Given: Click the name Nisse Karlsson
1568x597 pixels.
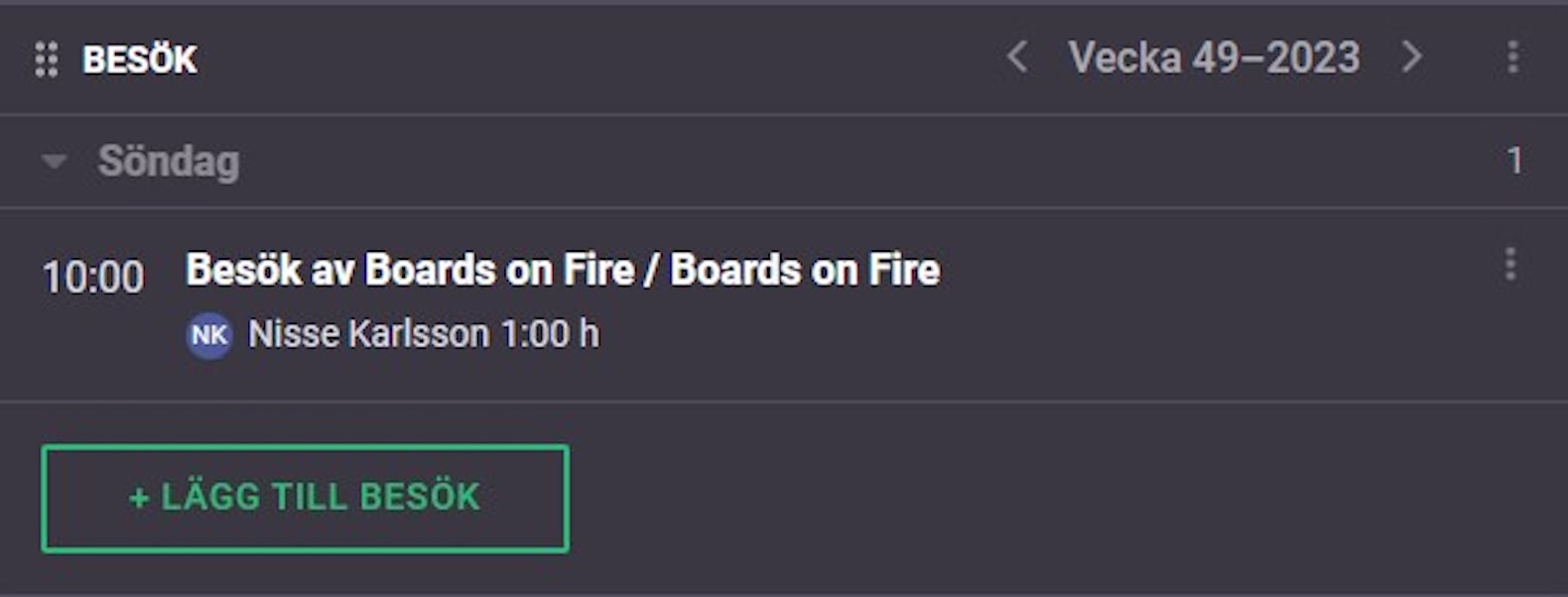Looking at the screenshot, I should click(x=368, y=334).
